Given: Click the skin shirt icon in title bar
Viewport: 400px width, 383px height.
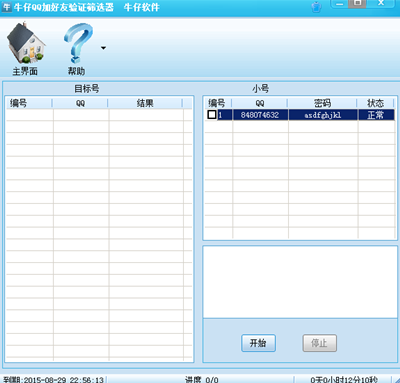Looking at the screenshot, I should click(316, 7).
